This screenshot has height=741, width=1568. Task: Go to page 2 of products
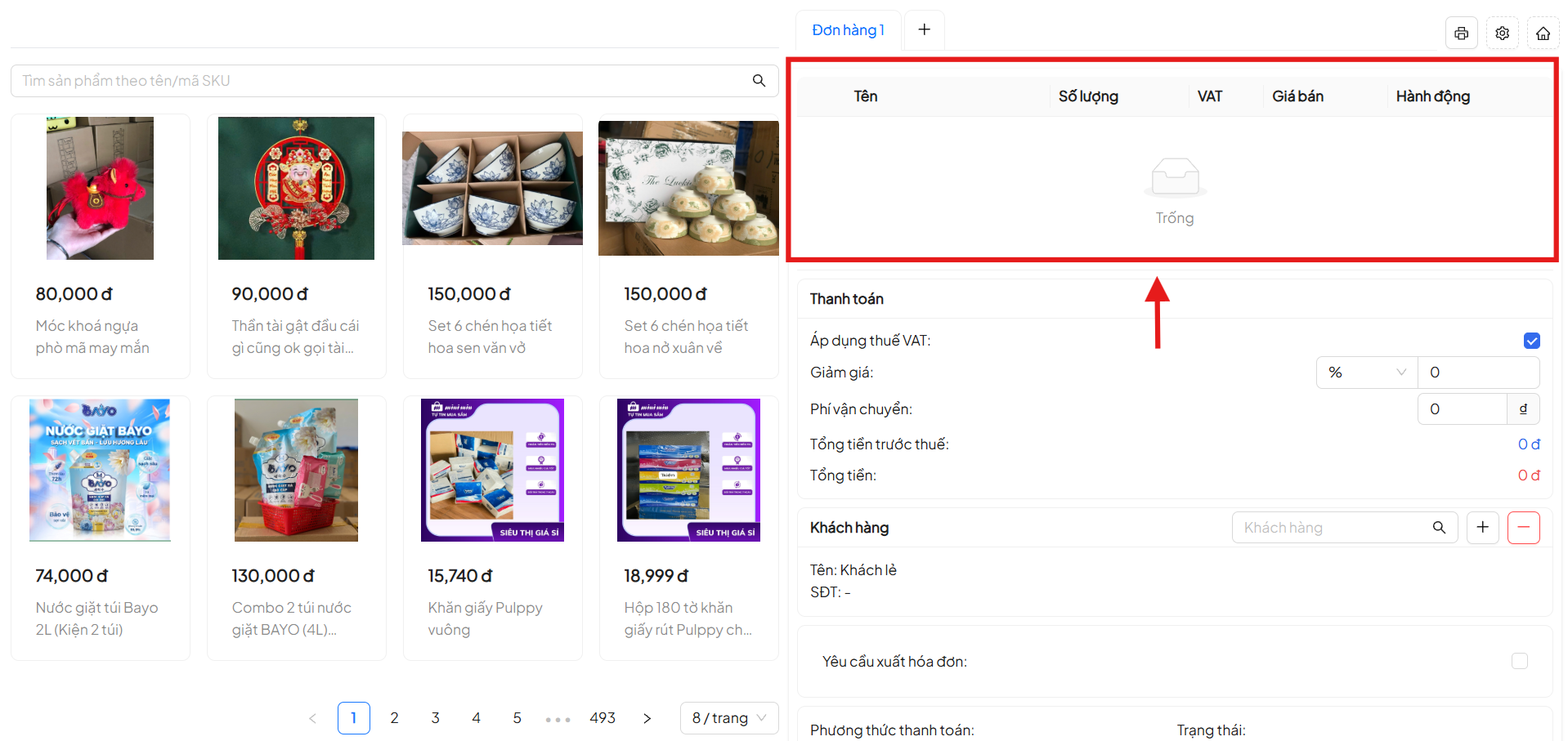[x=394, y=718]
